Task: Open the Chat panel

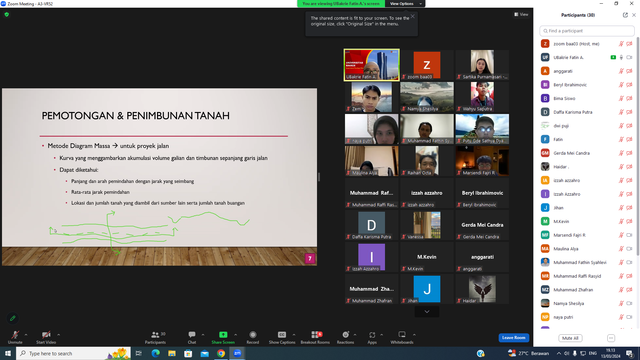Action: [191, 337]
